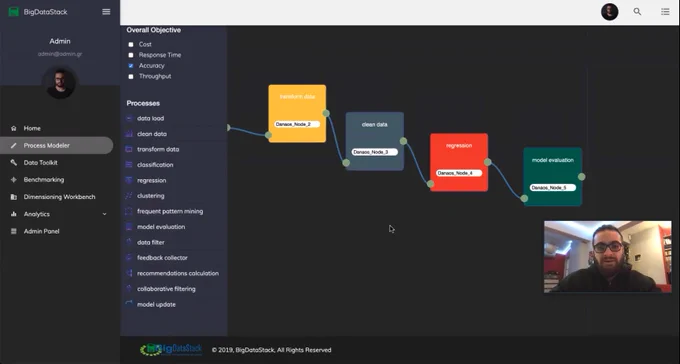Click the recommendations calculation icon
Image resolution: width=680 pixels, height=364 pixels.
129,273
